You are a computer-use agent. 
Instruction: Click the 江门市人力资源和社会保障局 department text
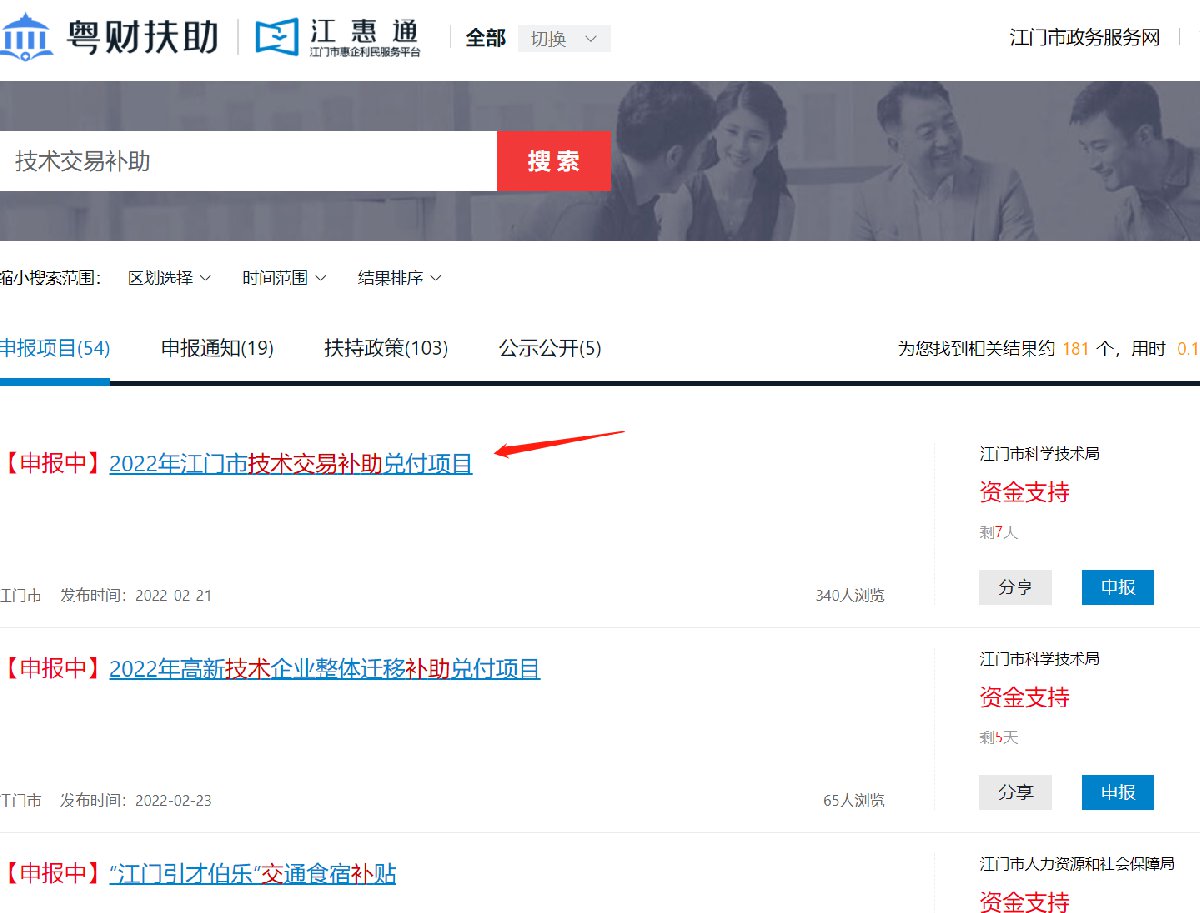[x=1077, y=863]
